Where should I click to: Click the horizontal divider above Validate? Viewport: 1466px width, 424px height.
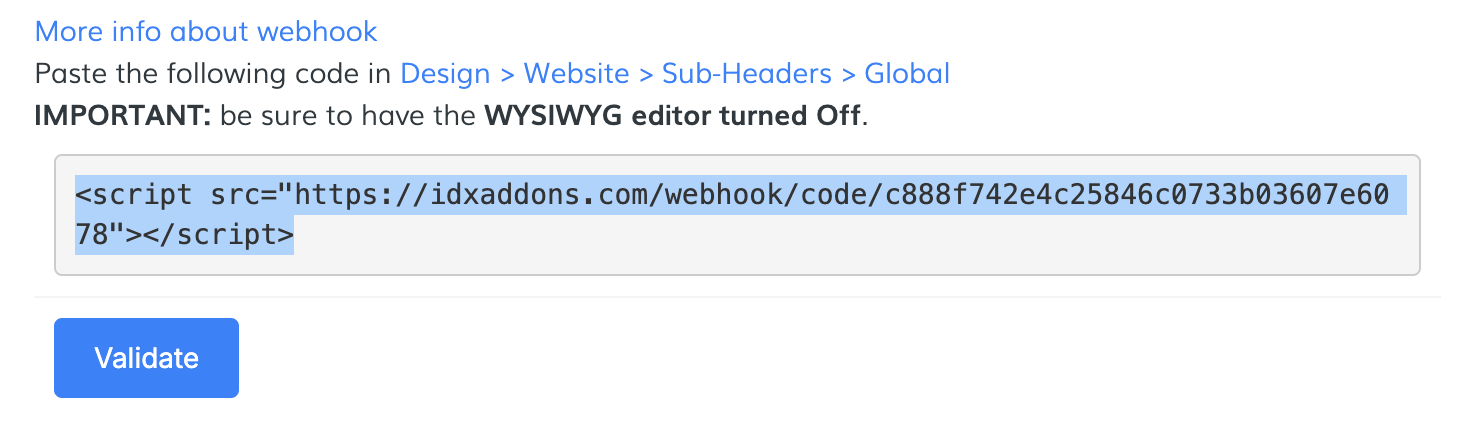pos(737,297)
